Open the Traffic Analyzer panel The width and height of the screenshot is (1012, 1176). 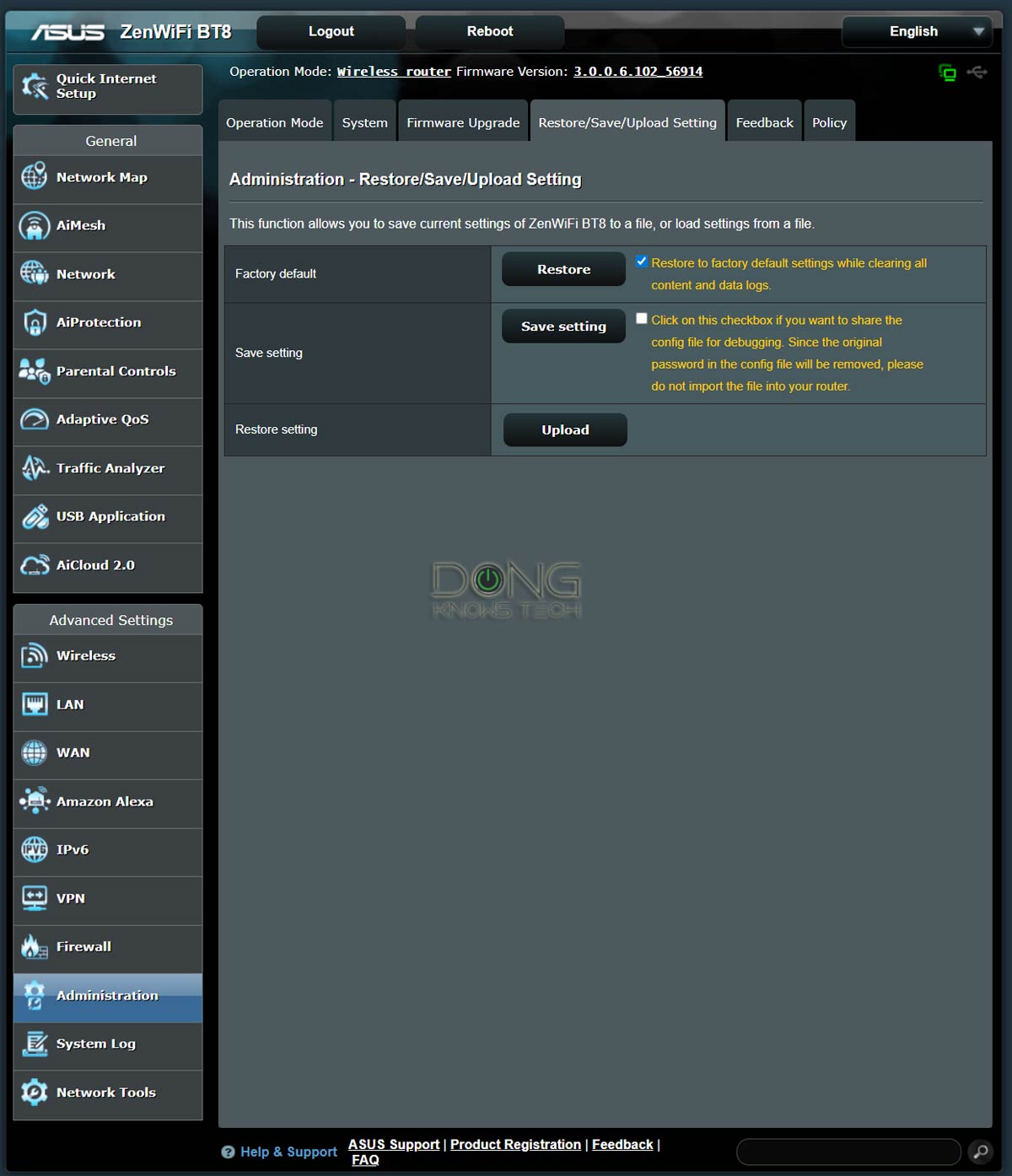(x=110, y=468)
